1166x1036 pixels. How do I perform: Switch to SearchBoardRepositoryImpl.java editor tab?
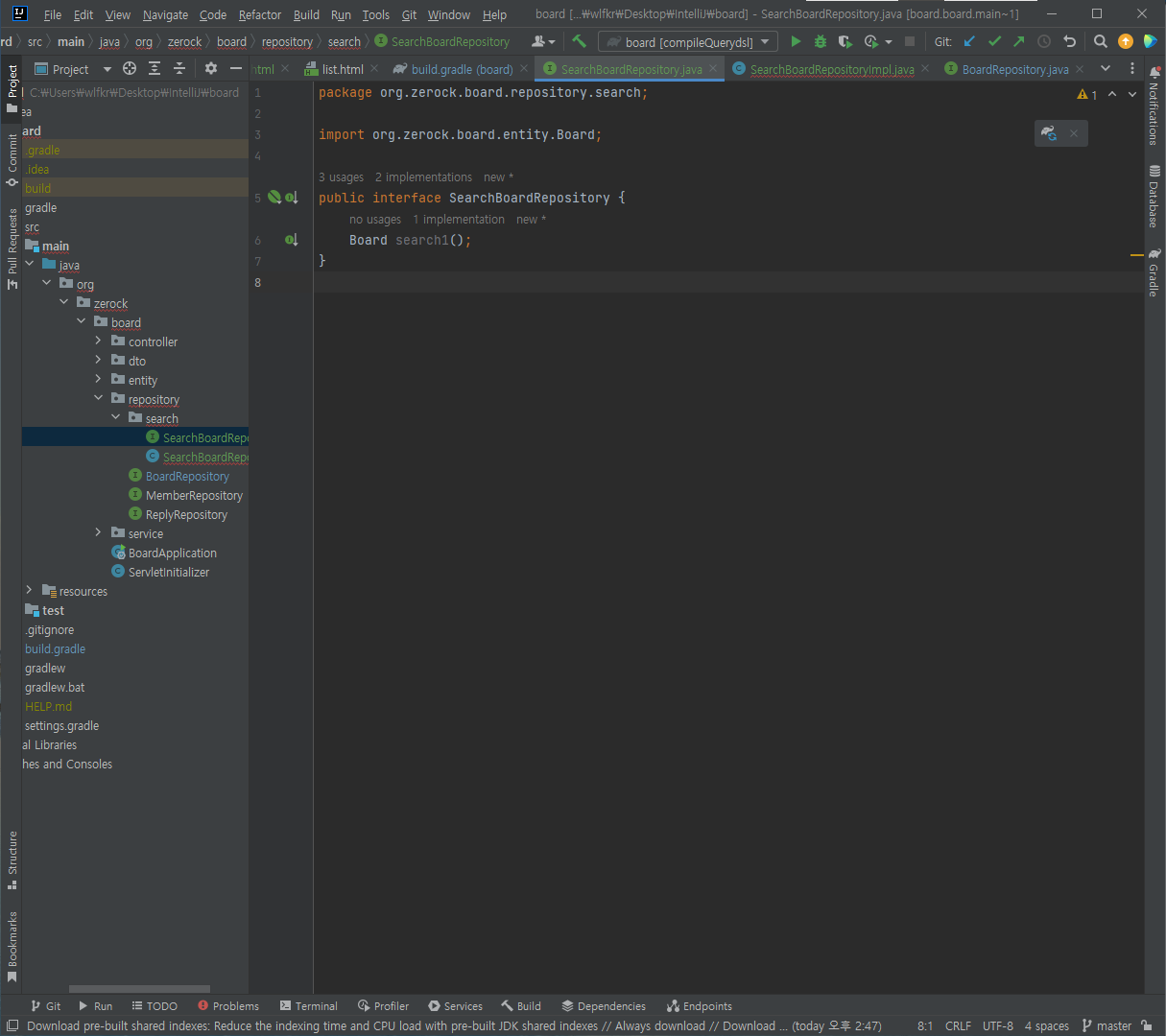coord(831,69)
